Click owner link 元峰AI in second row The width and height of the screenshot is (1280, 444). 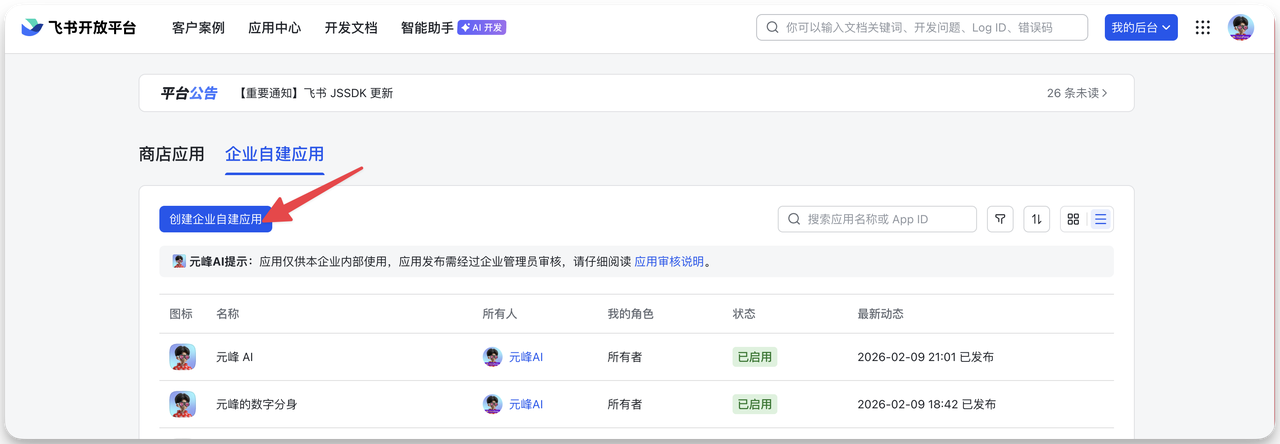click(526, 405)
